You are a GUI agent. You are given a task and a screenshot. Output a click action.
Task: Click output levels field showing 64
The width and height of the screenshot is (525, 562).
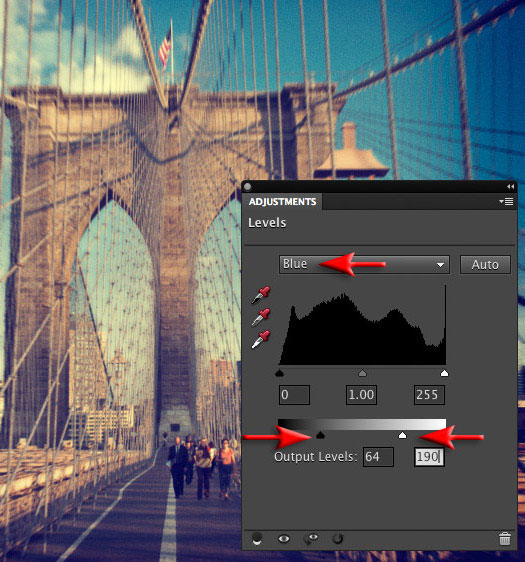[x=378, y=457]
